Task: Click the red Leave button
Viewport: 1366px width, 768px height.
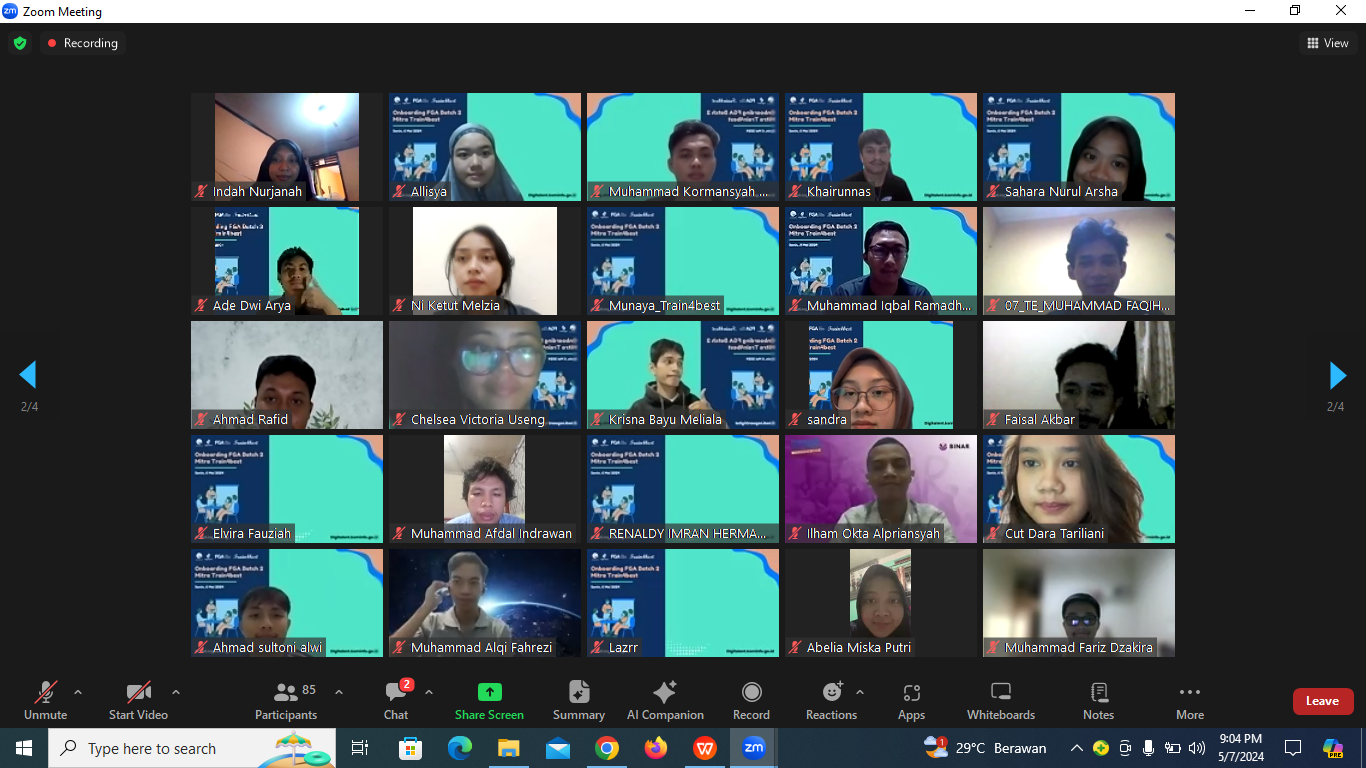Action: tap(1322, 701)
